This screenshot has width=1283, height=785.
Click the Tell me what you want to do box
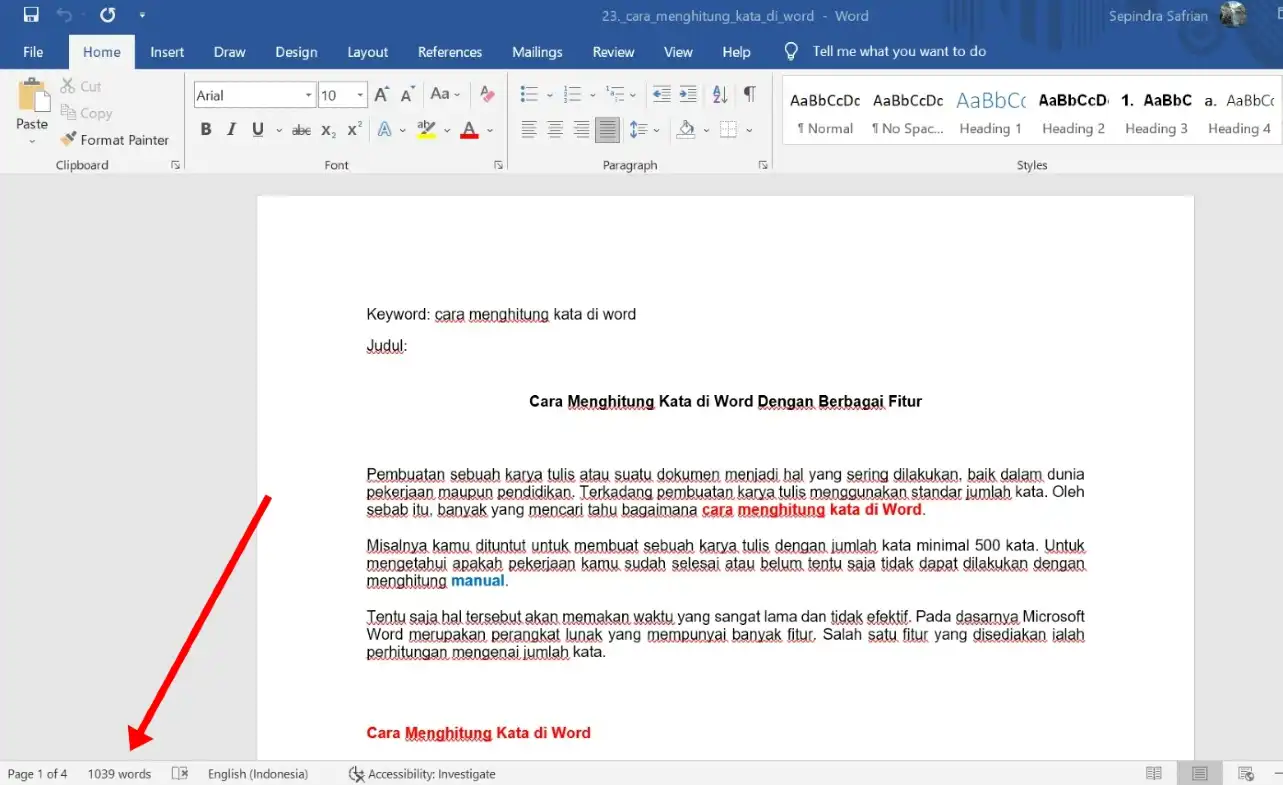(886, 51)
